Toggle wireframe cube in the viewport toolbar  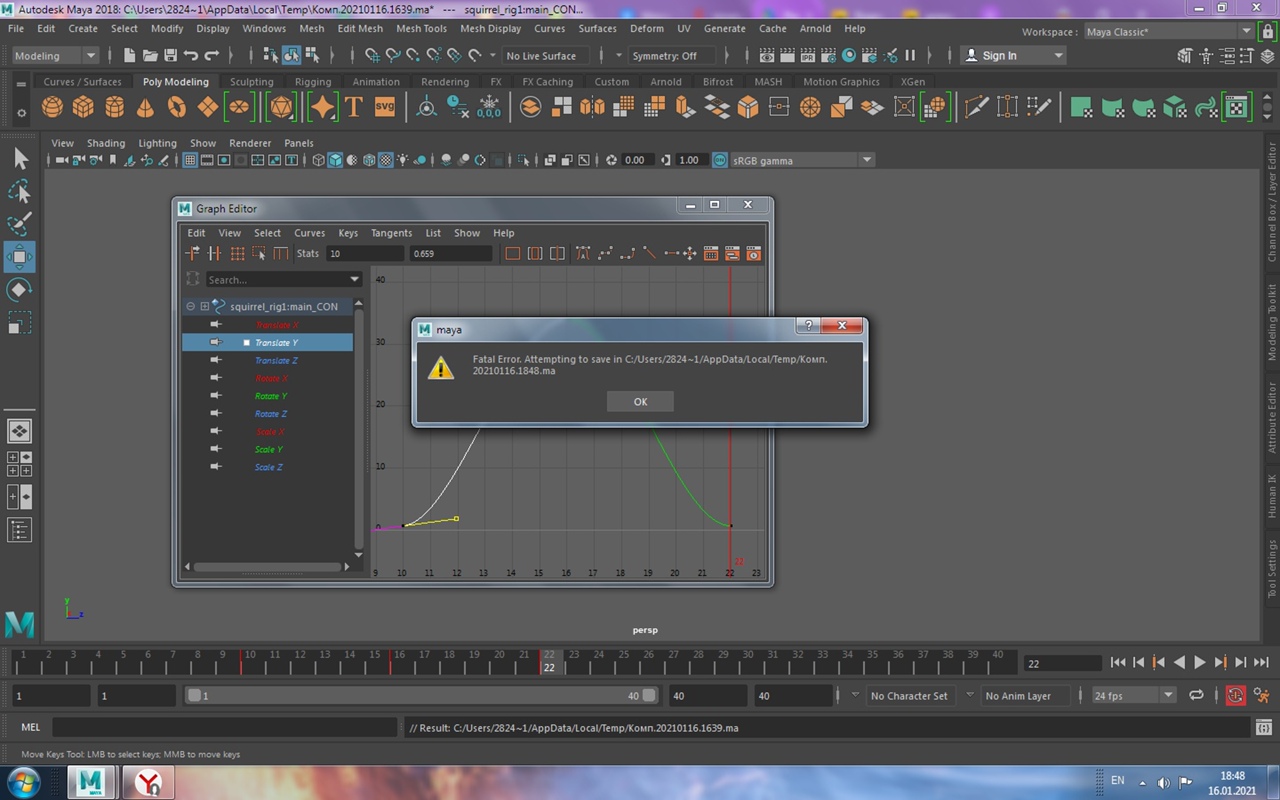click(318, 160)
